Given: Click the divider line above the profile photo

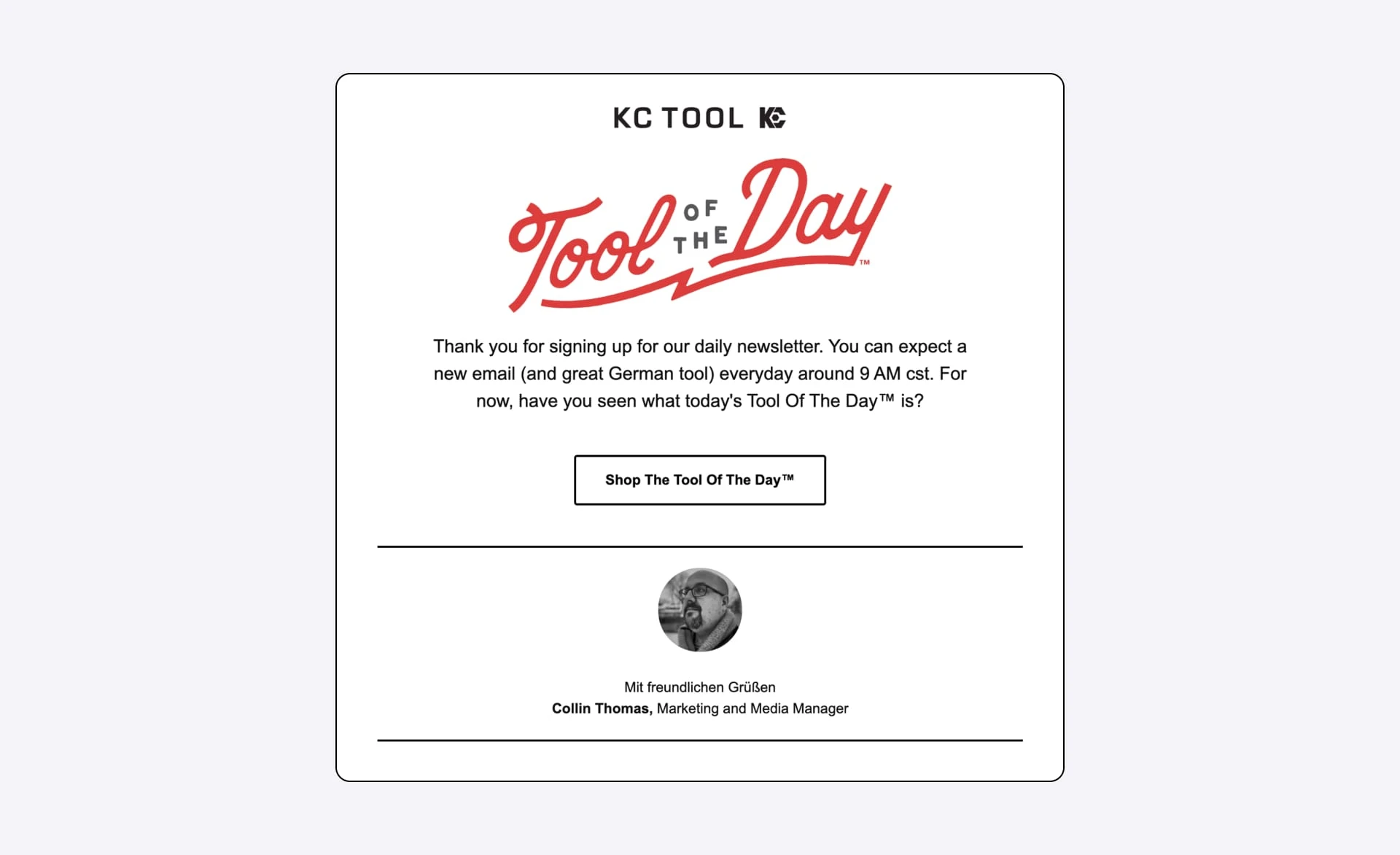Looking at the screenshot, I should click(x=700, y=546).
